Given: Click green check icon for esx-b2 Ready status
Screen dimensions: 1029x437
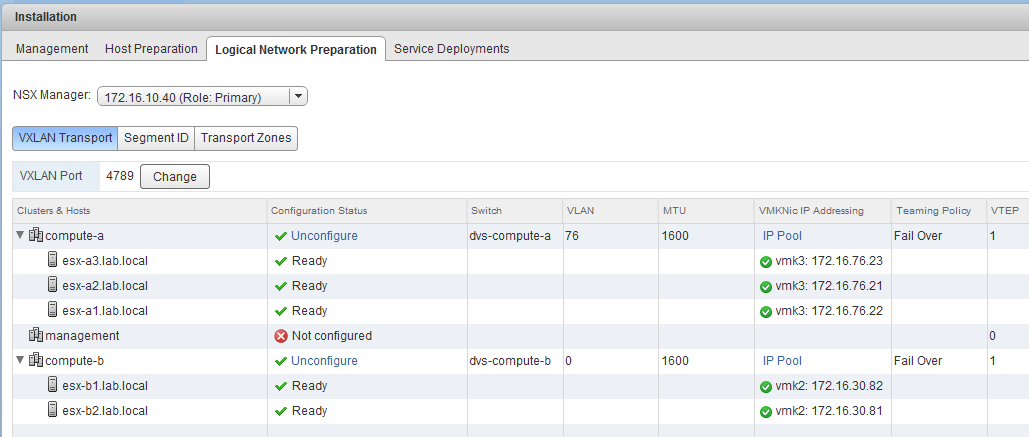Looking at the screenshot, I should [281, 411].
